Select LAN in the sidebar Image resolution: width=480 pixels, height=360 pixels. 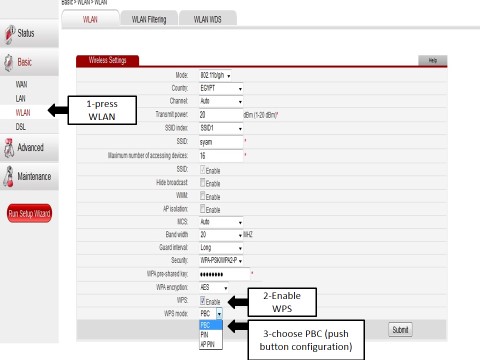tap(20, 98)
